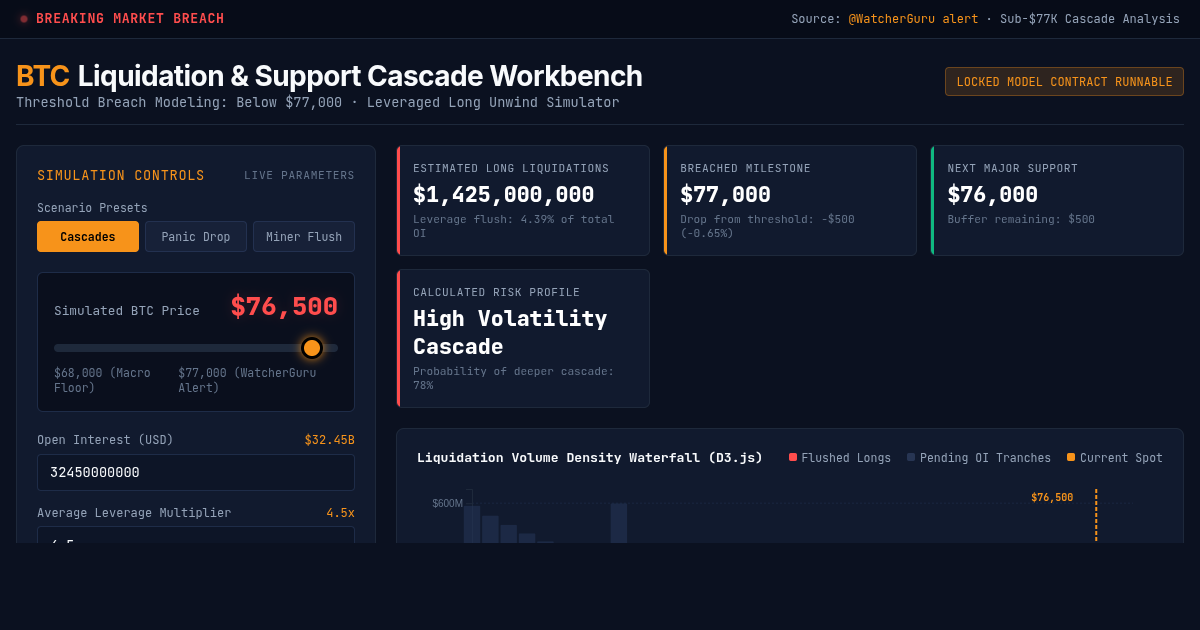Click the Drop from threshold -$500 text
Image resolution: width=1200 pixels, height=630 pixels.
coord(767,226)
